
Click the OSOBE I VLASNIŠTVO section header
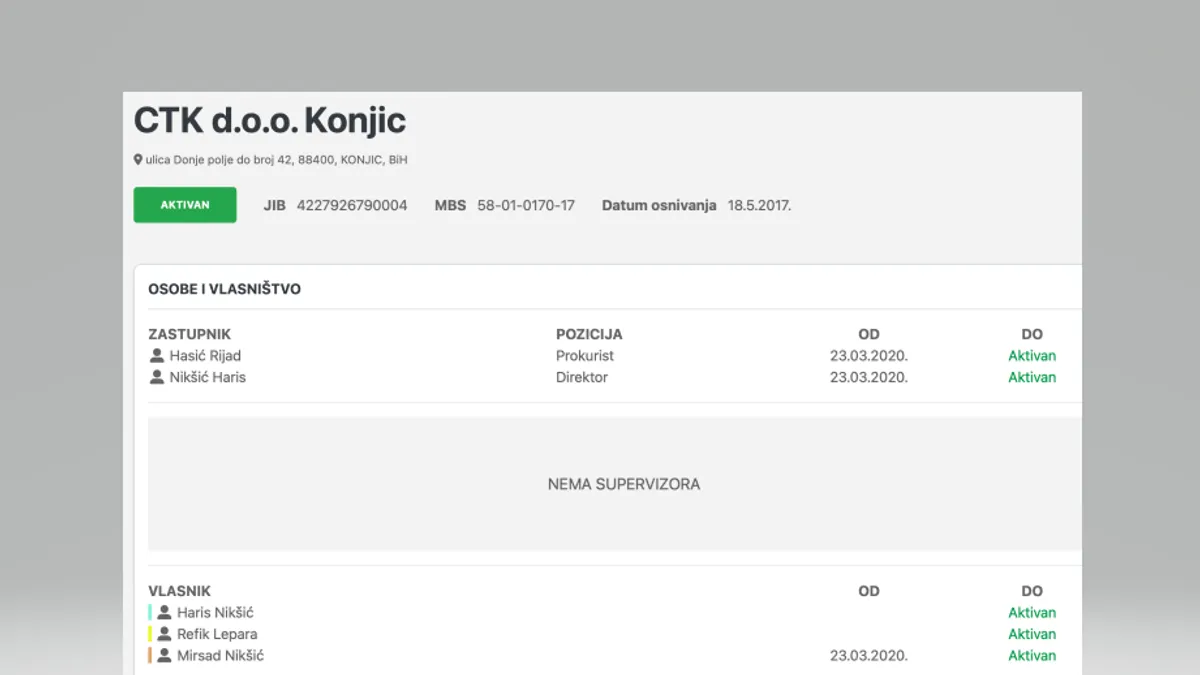click(225, 289)
